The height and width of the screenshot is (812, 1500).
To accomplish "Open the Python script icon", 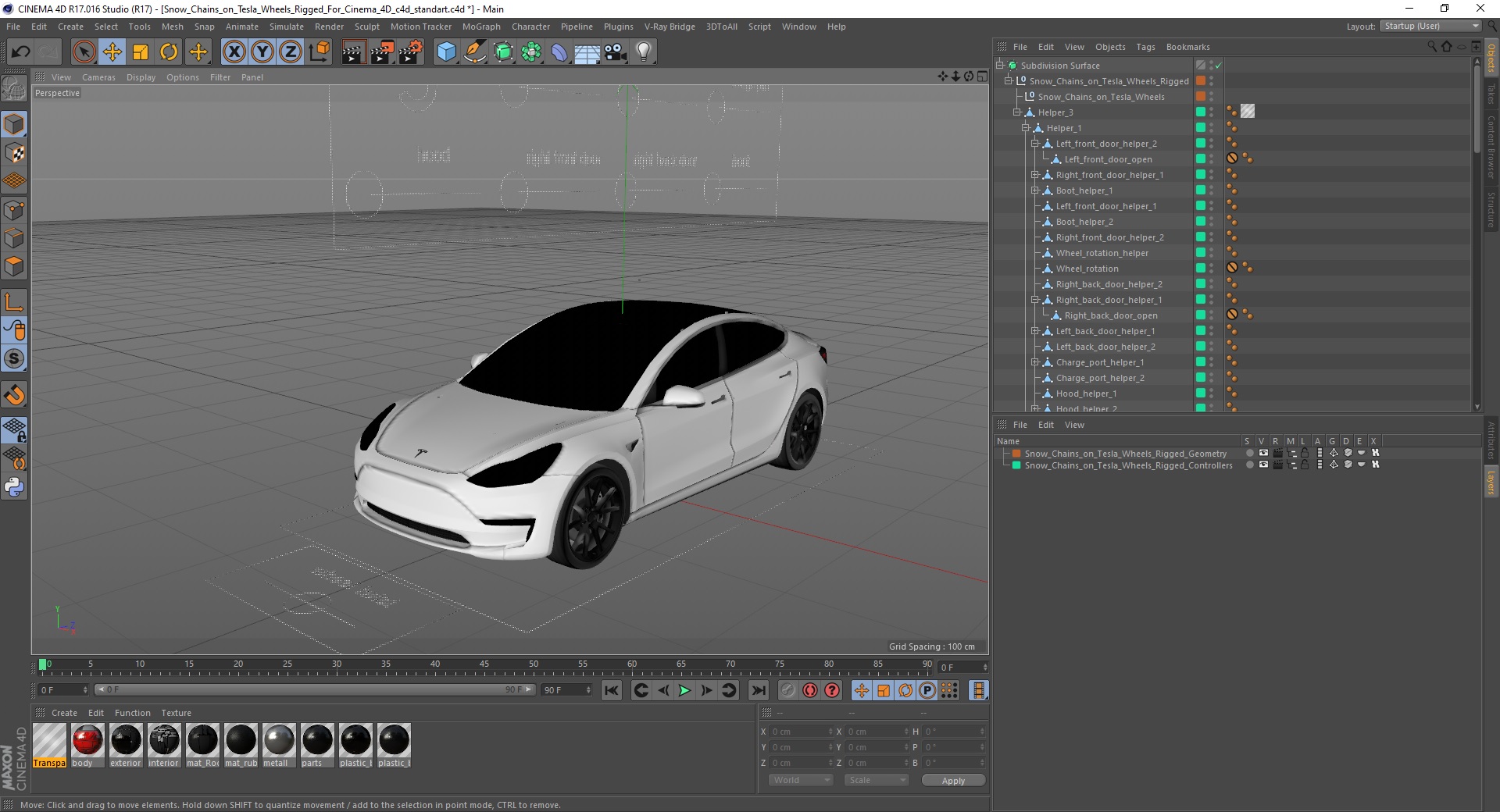I will click(x=14, y=487).
